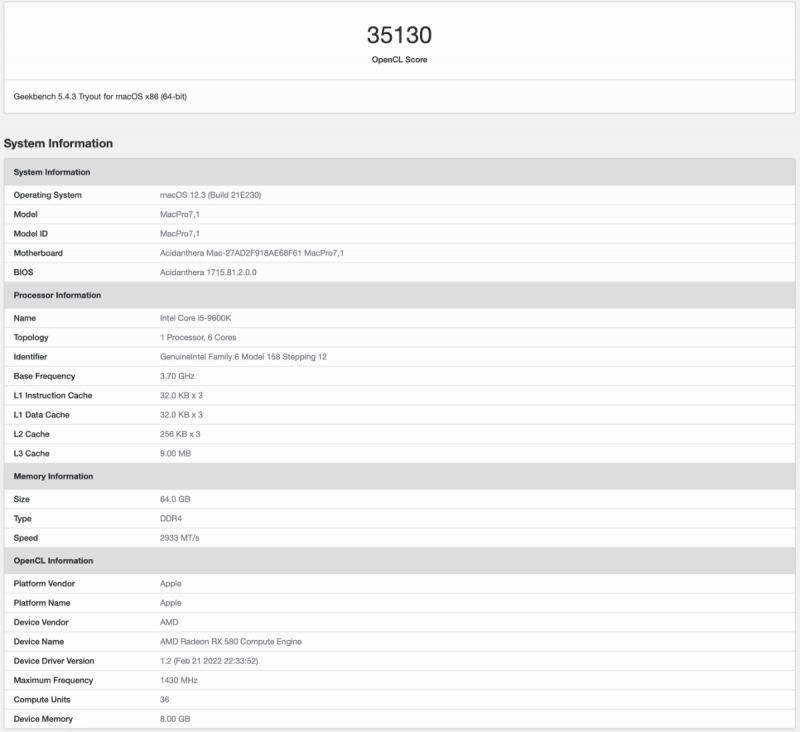
Task: Click the OpenCL Score label
Action: click(399, 60)
